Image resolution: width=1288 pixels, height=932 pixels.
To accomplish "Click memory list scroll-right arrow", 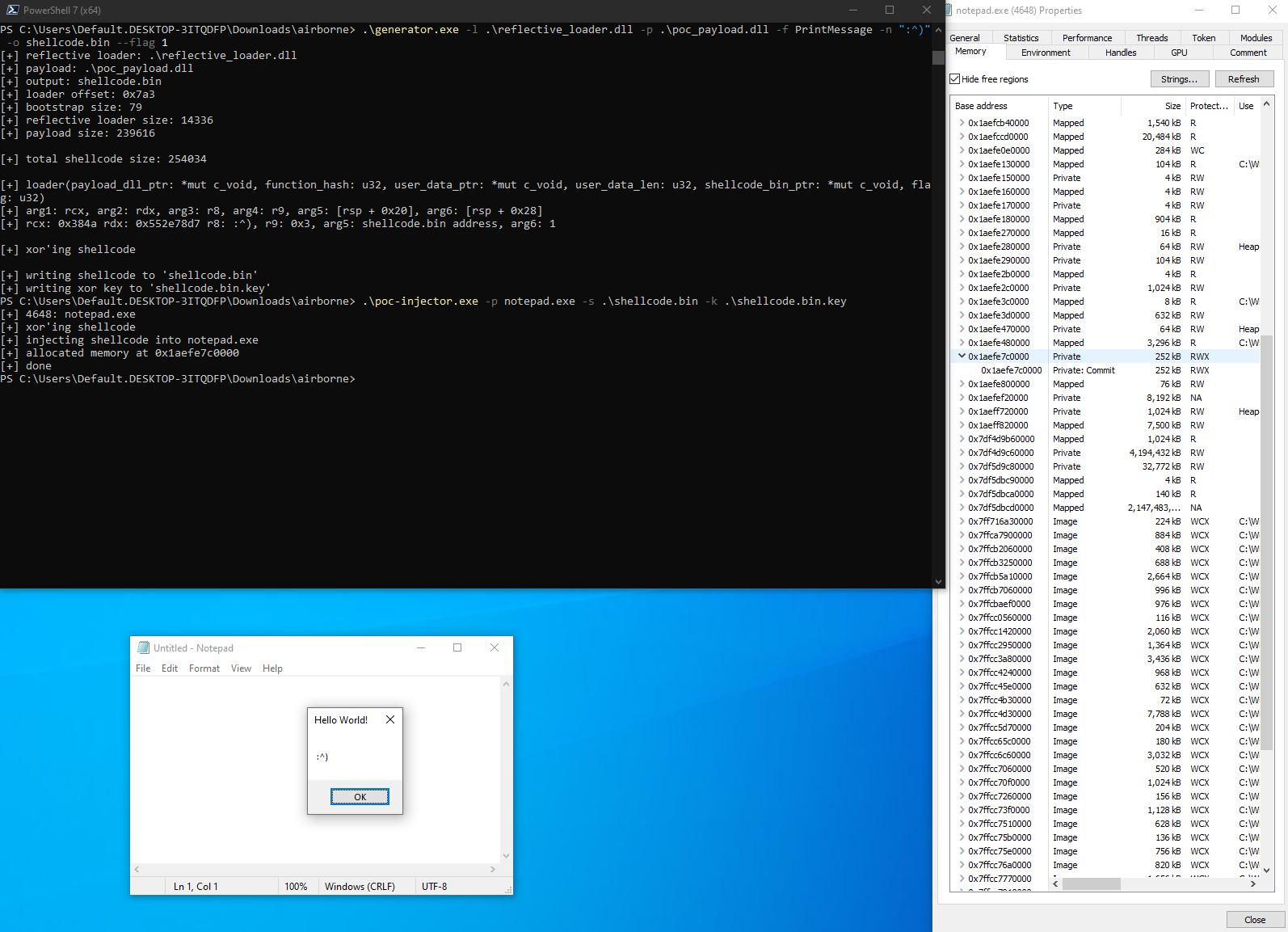I will 1253,884.
